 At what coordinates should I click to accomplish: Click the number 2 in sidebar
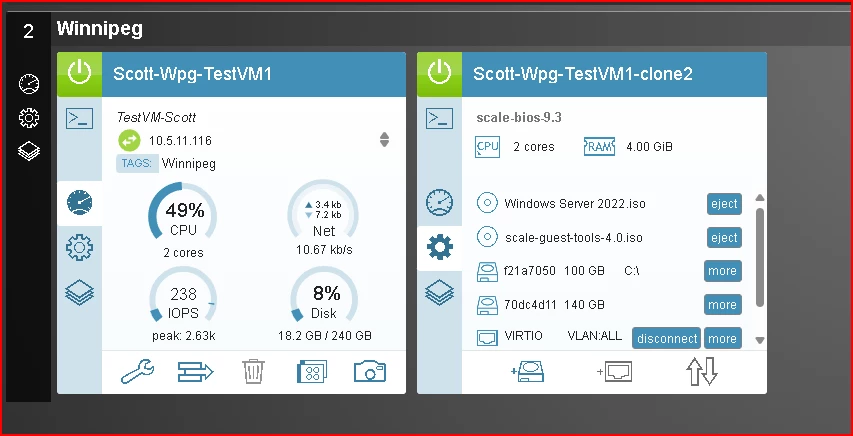(28, 32)
